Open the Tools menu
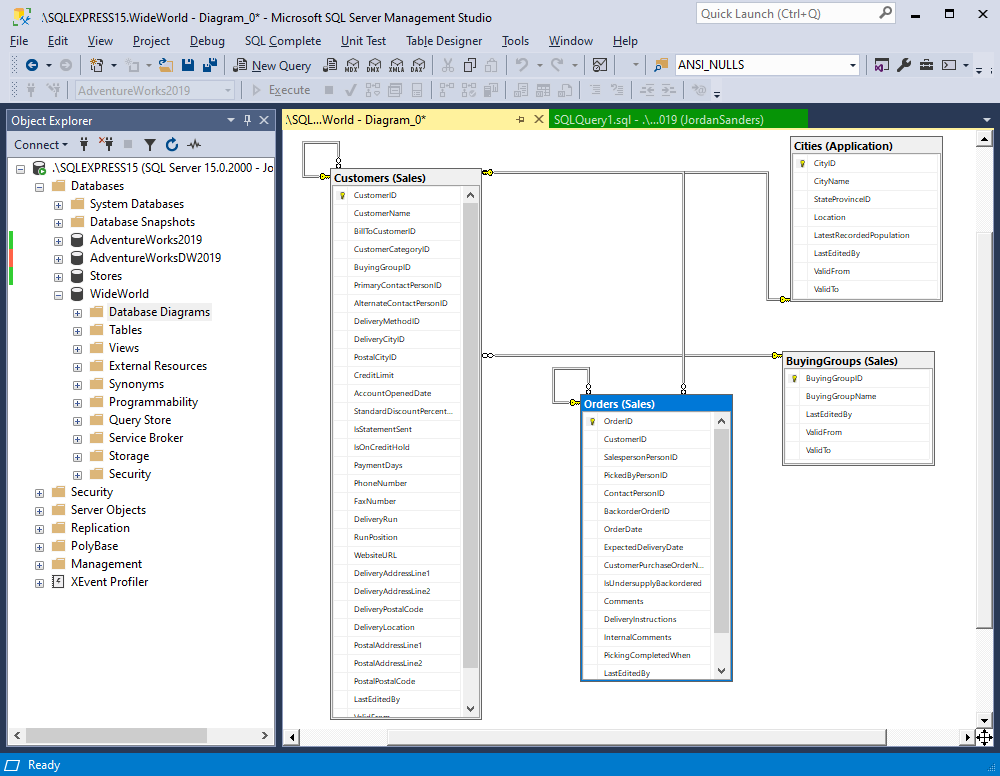 click(515, 41)
